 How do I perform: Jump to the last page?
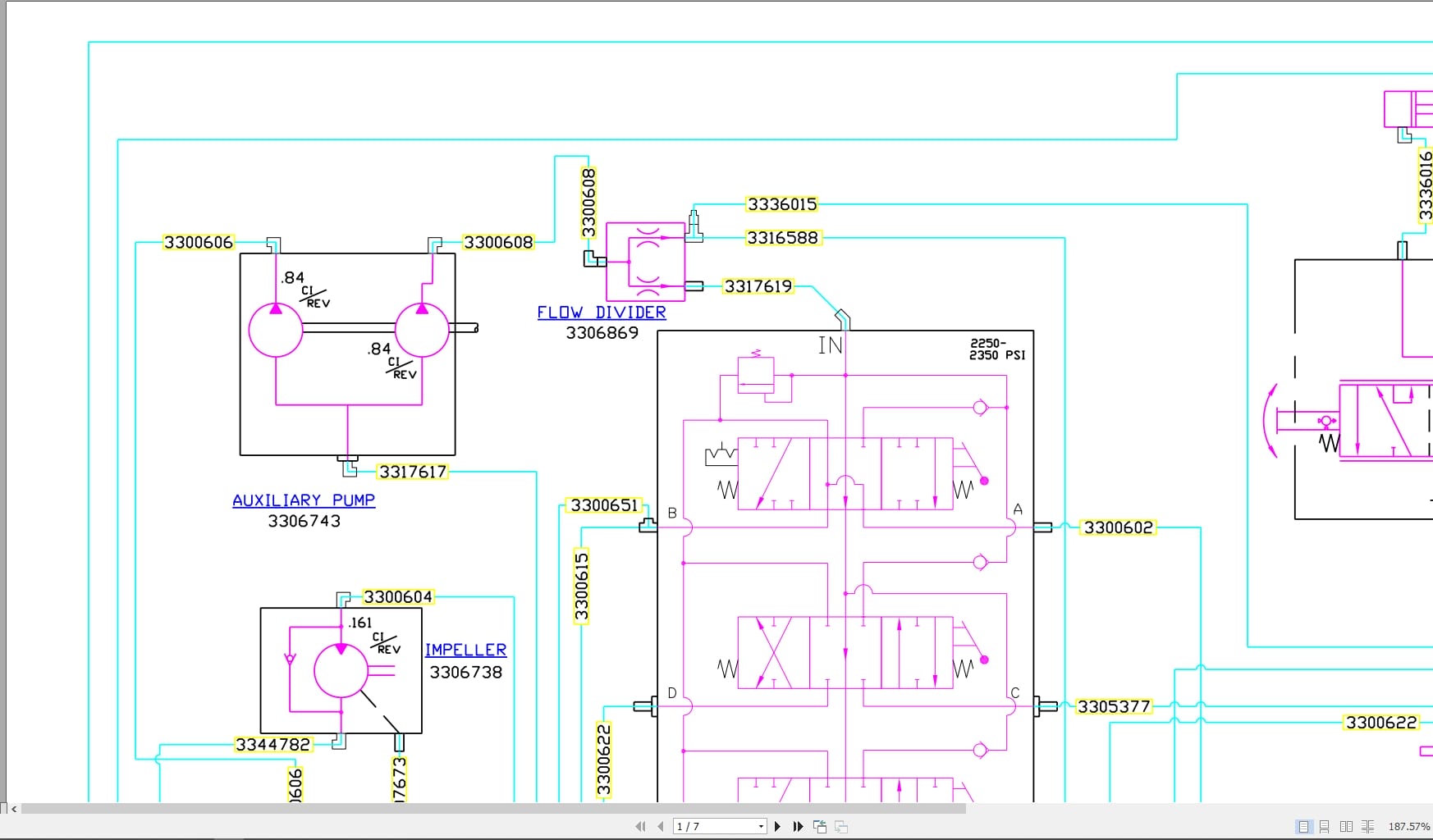[x=797, y=826]
